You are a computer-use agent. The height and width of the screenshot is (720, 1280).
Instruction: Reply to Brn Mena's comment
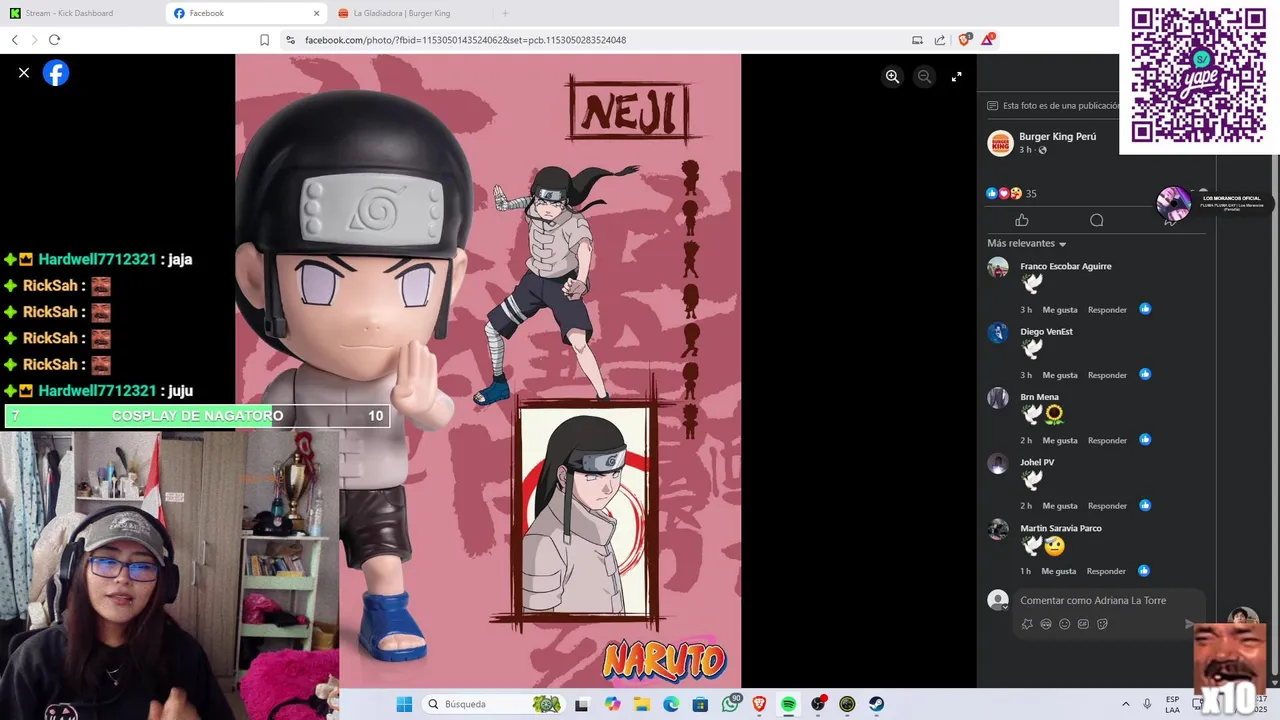coord(1107,441)
